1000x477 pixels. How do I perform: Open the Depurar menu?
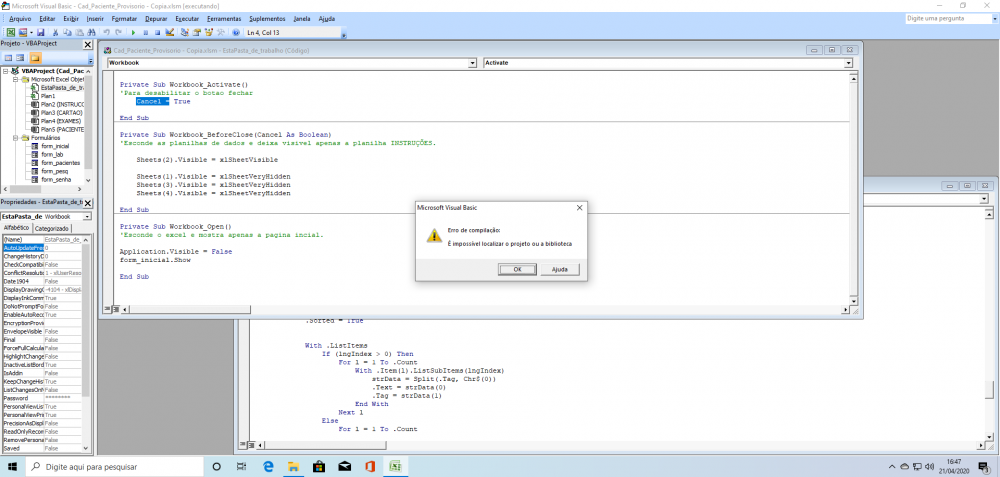click(155, 19)
